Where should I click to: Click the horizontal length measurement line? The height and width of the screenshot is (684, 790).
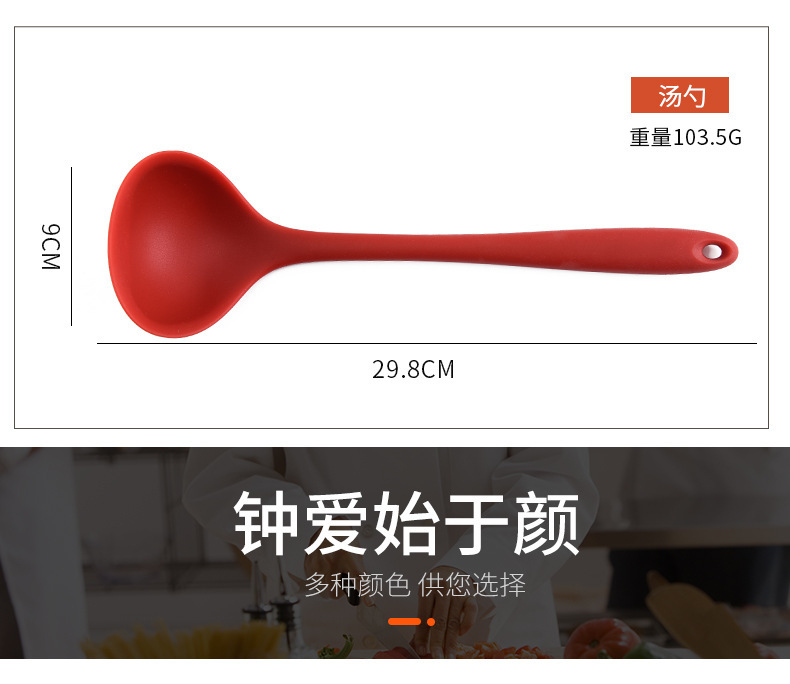pos(427,344)
